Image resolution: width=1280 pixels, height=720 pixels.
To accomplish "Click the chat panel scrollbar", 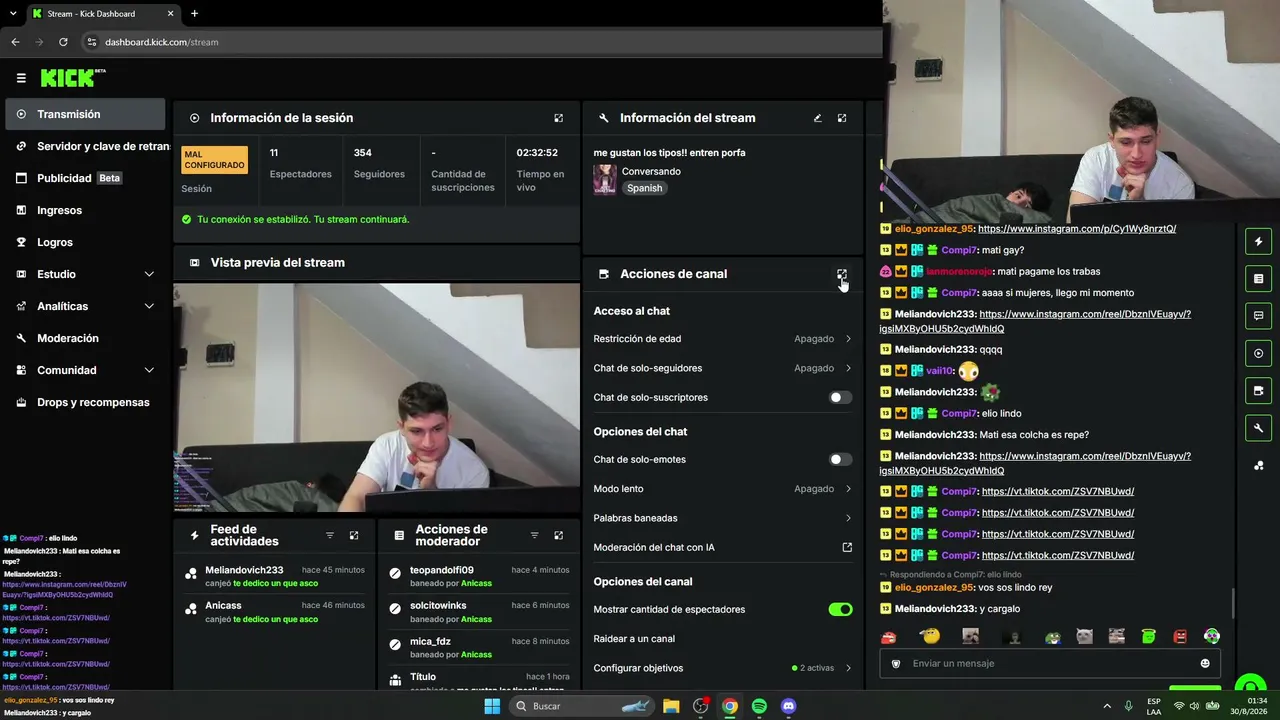I will [1234, 603].
